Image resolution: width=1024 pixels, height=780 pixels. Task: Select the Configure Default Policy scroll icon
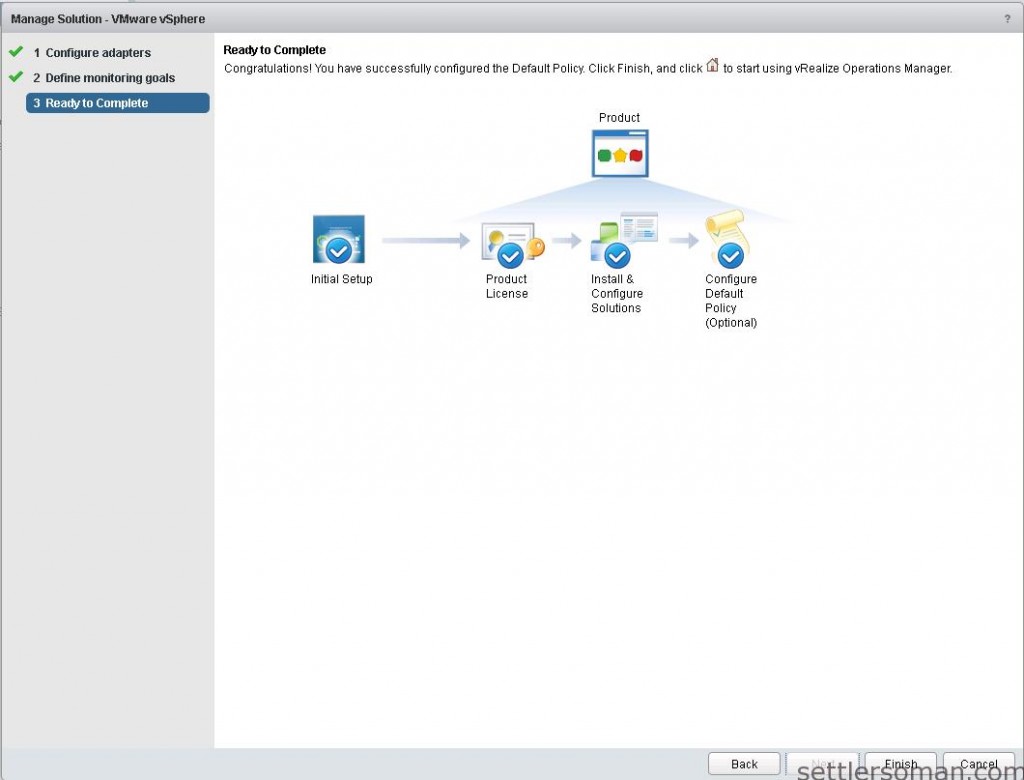pos(728,240)
